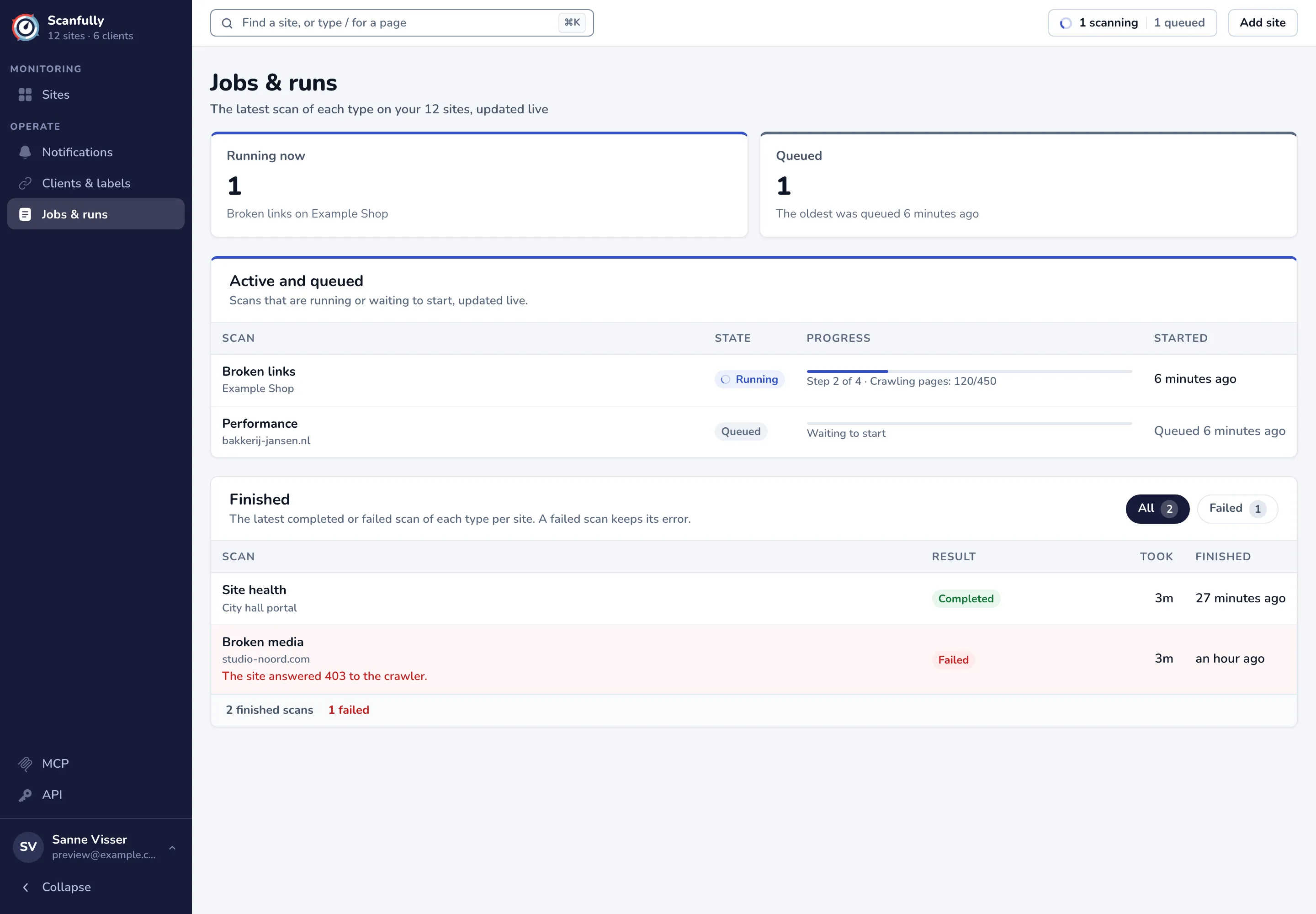The image size is (1316, 914).
Task: Click the MCP icon in sidebar
Action: click(x=25, y=763)
